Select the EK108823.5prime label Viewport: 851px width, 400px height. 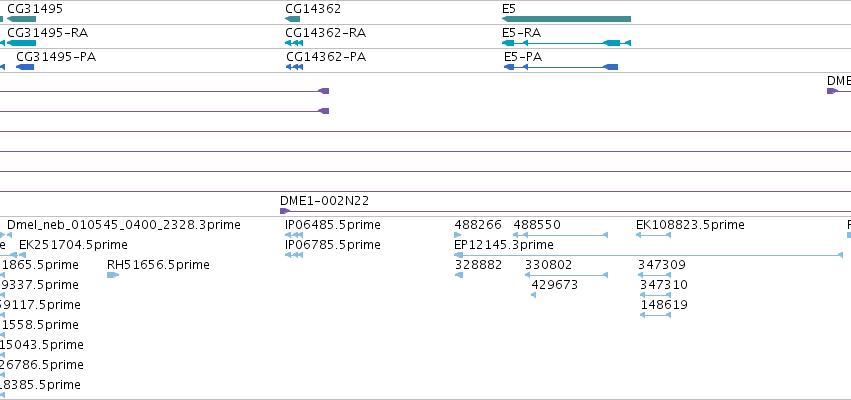690,225
